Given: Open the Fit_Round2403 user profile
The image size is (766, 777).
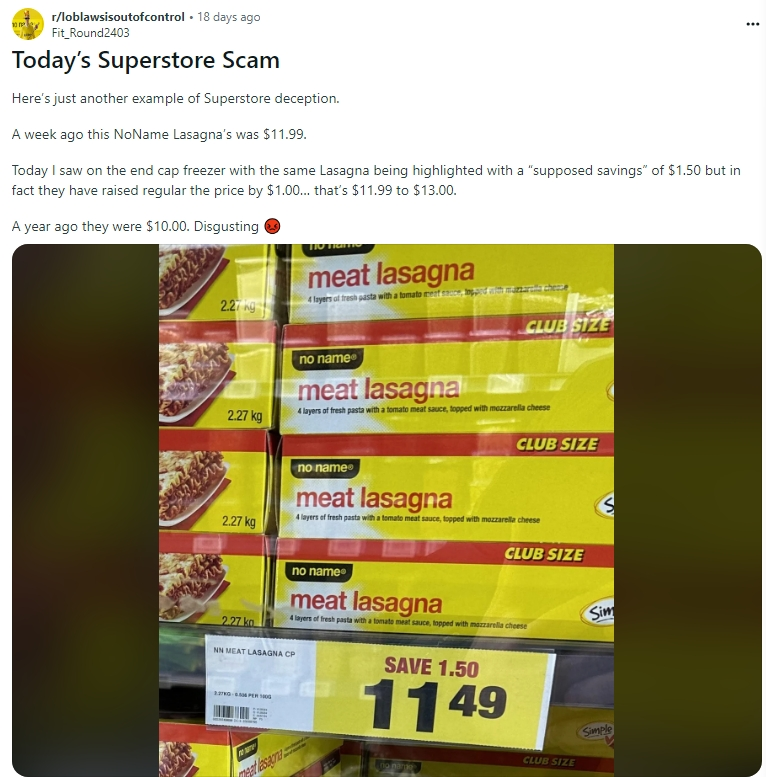Looking at the screenshot, I should click(91, 33).
